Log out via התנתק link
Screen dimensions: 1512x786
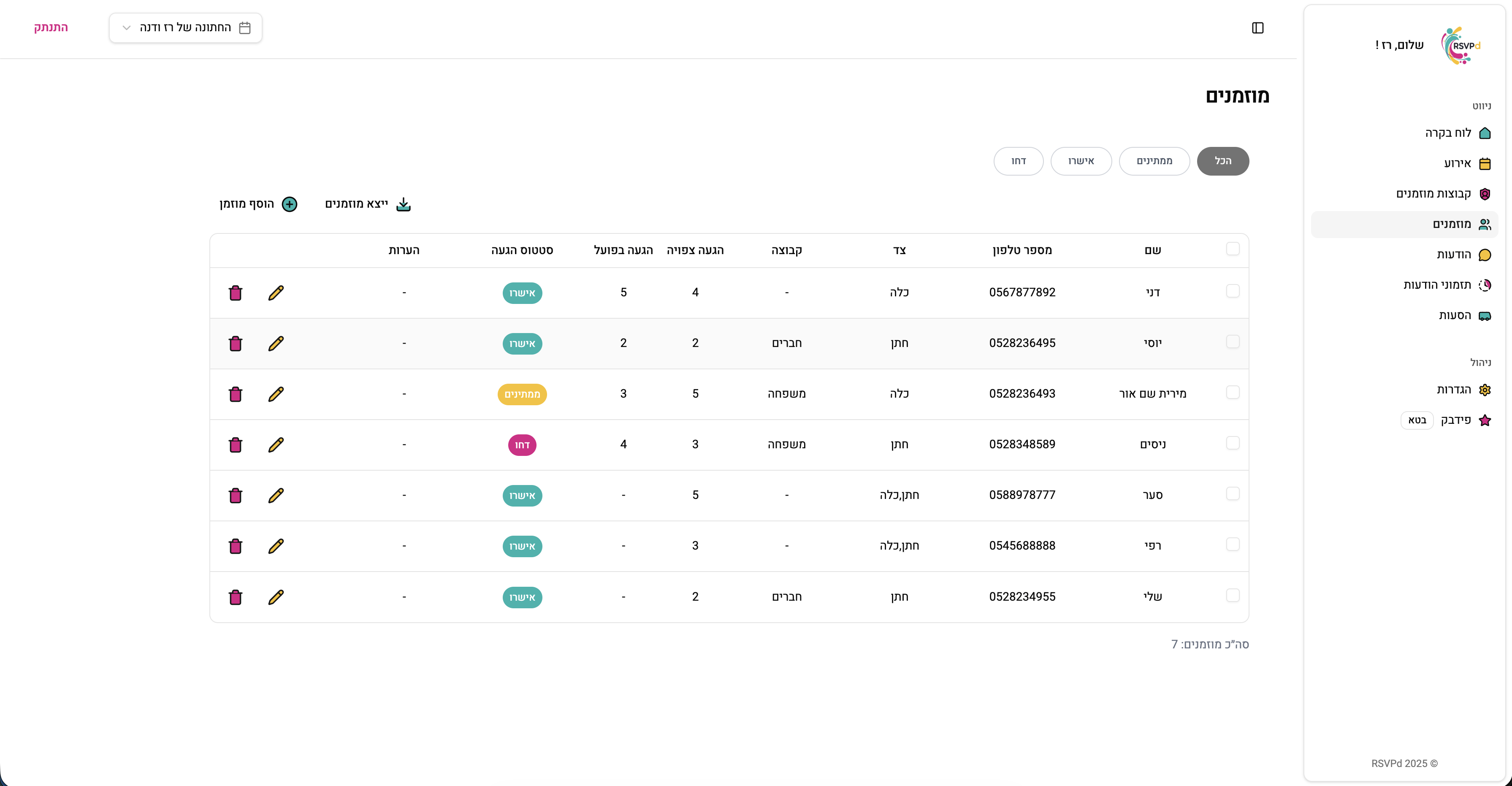(x=51, y=27)
